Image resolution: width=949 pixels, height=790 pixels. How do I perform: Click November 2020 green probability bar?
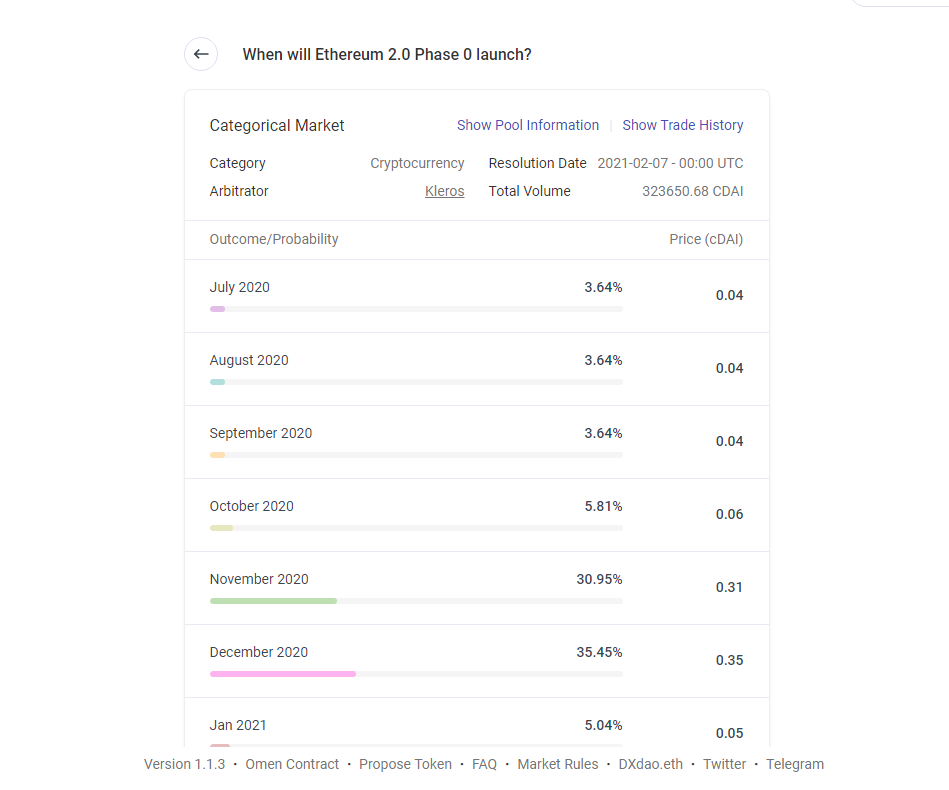[x=273, y=601]
